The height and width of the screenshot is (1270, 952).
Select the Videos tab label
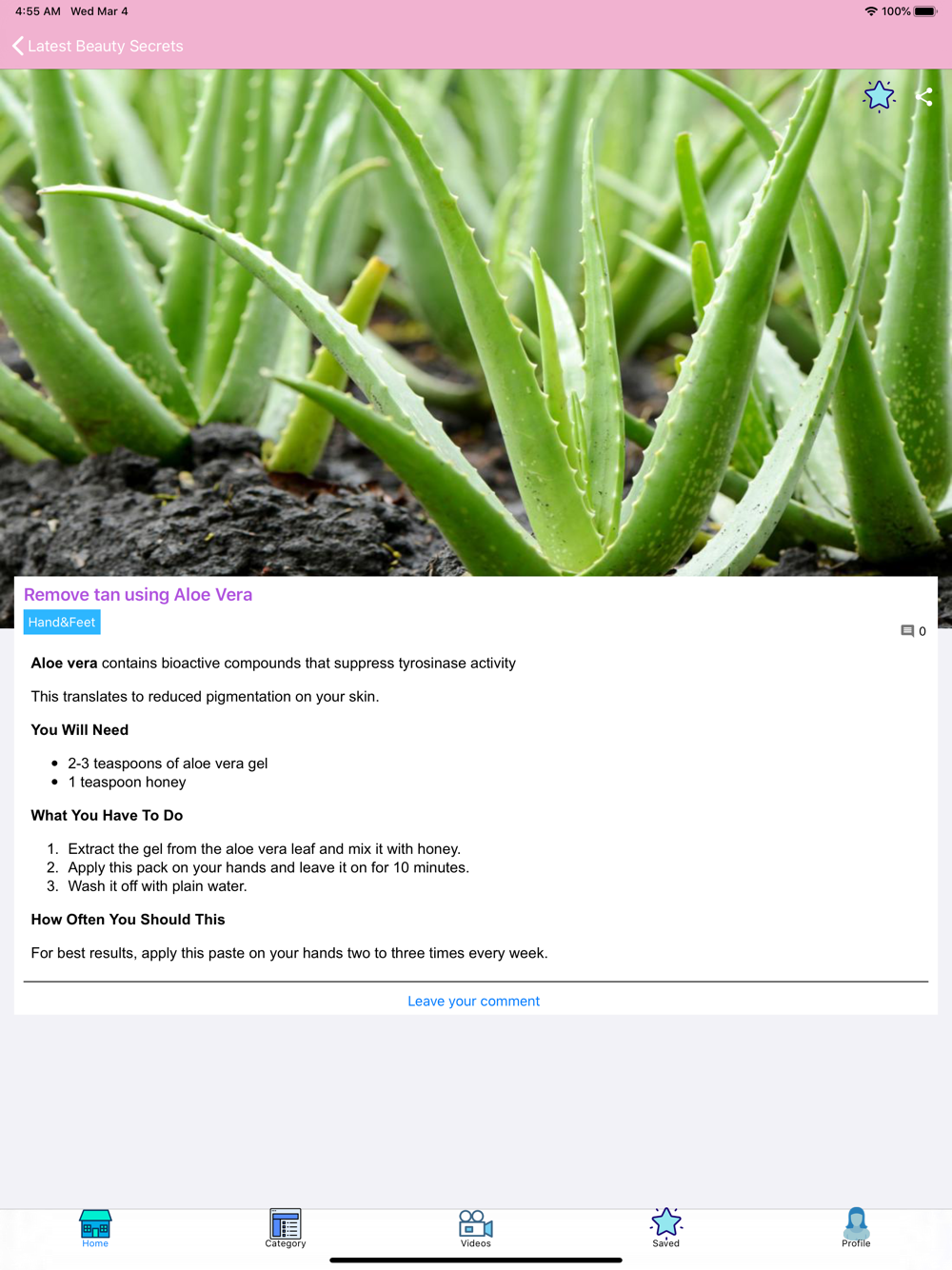coord(476,1243)
